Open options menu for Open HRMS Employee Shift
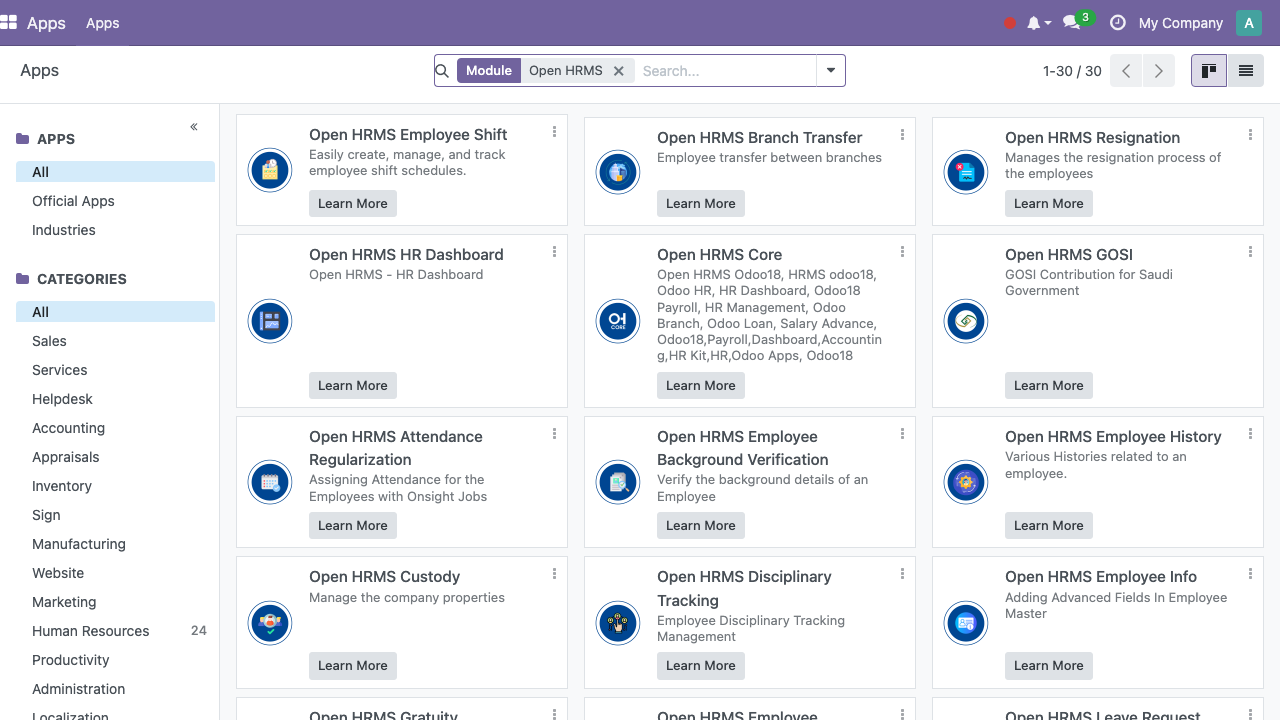The height and width of the screenshot is (720, 1280). [554, 132]
